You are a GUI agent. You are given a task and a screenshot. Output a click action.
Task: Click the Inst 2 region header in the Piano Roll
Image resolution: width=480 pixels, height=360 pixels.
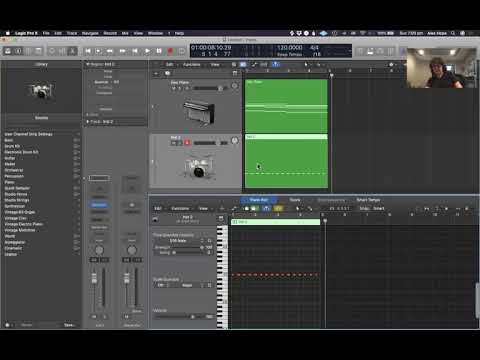tap(275, 222)
